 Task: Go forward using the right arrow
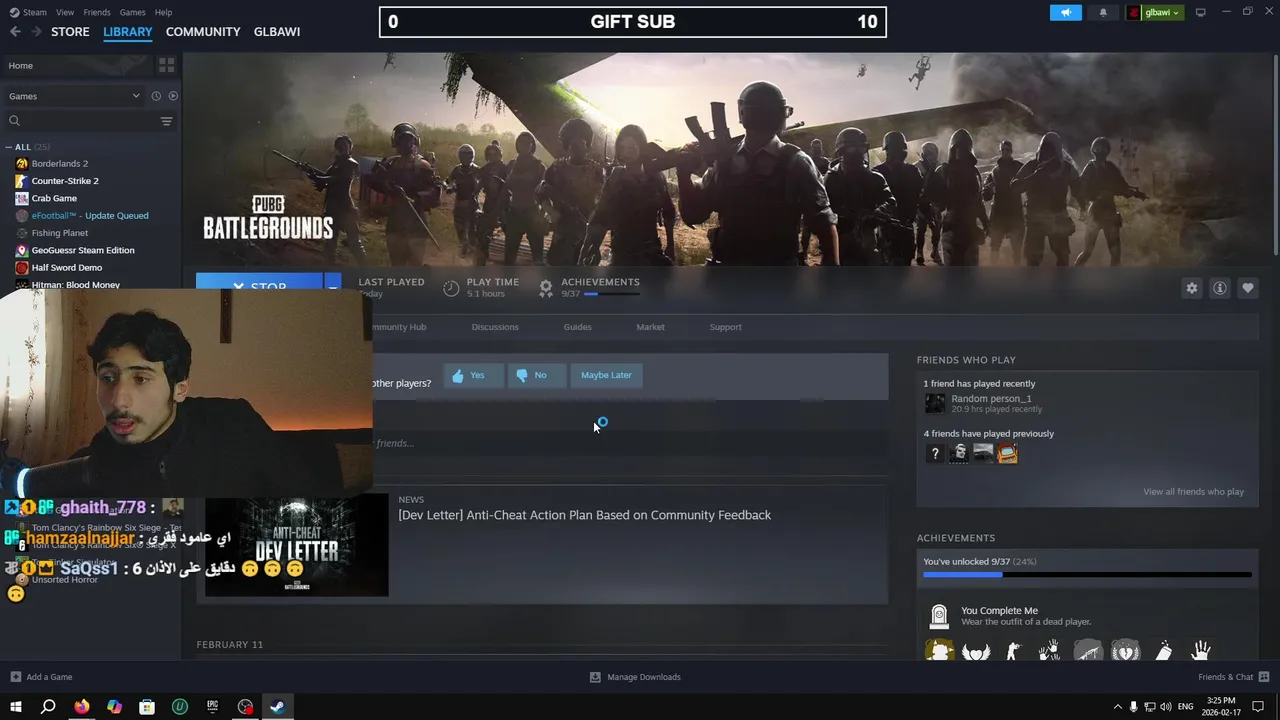(36, 32)
